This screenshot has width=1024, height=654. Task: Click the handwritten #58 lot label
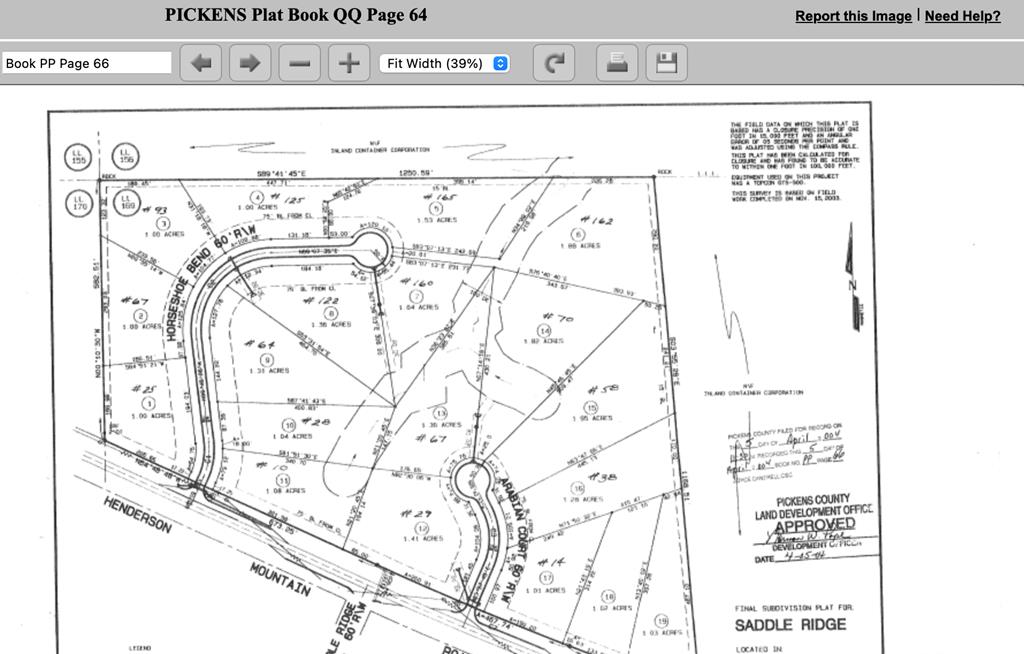603,389
